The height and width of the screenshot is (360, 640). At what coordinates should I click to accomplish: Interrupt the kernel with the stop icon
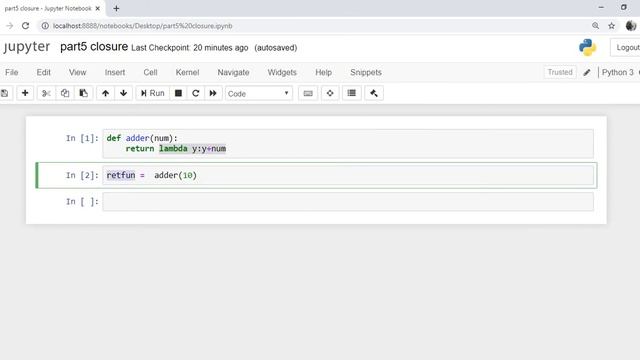178,93
